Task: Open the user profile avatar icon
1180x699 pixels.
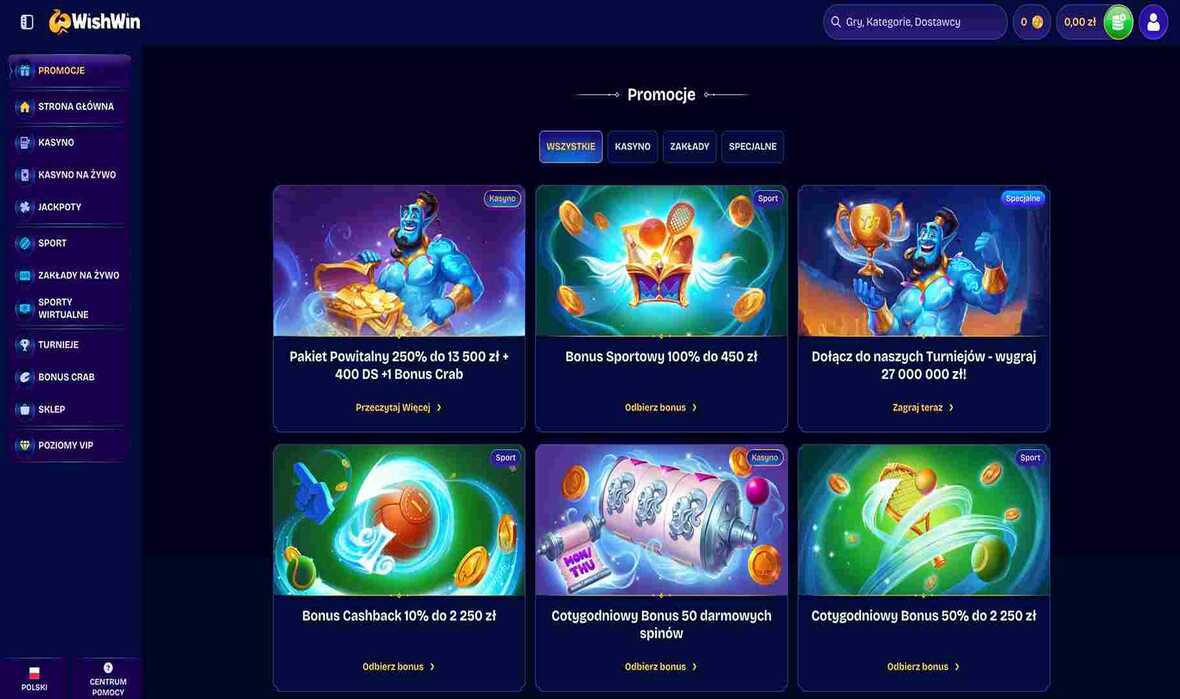Action: pyautogui.click(x=1153, y=22)
